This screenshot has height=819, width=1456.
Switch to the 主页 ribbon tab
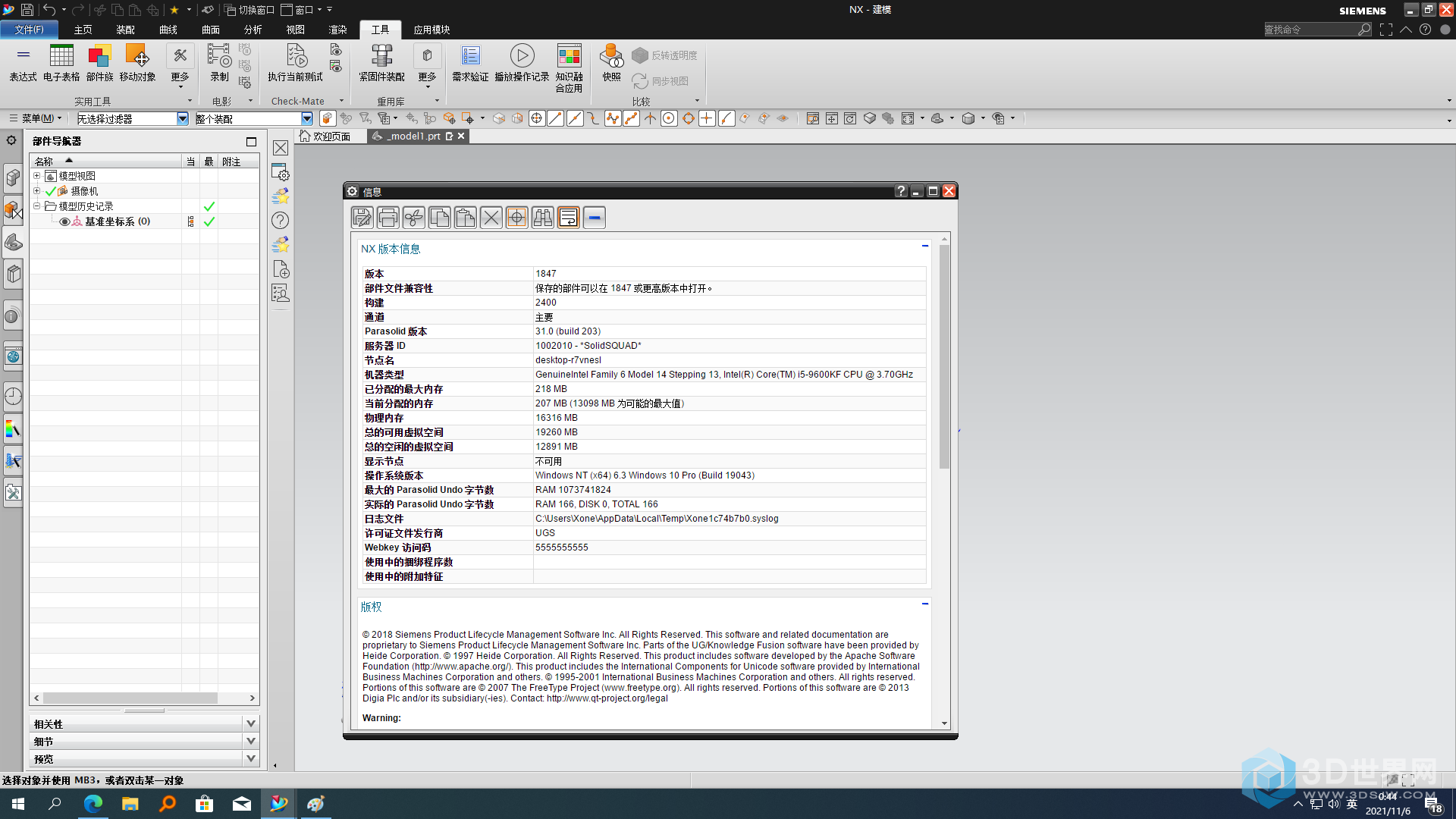83,30
